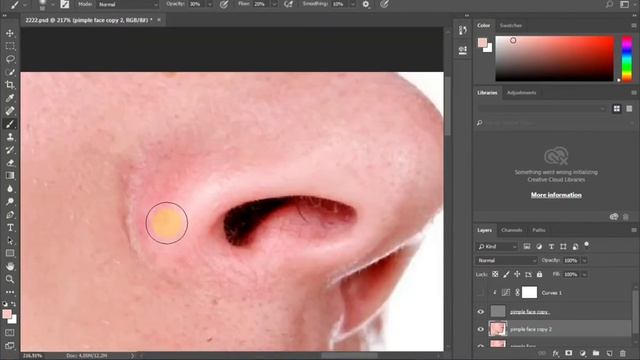
Task: Select the Quick Selection tool
Action: 10,72
